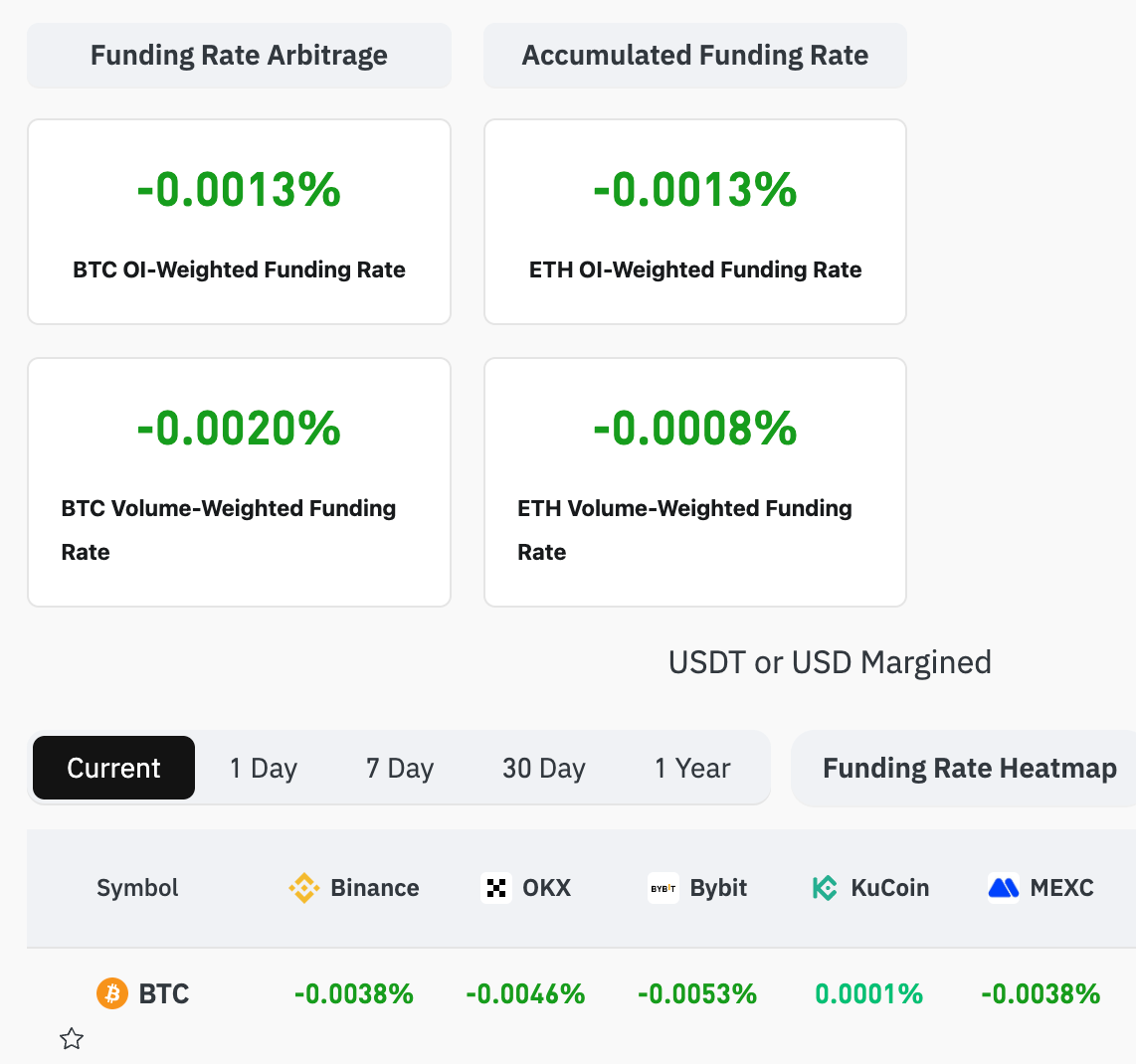Click the Bybit logo icon
The width and height of the screenshot is (1136, 1064).
click(x=663, y=888)
